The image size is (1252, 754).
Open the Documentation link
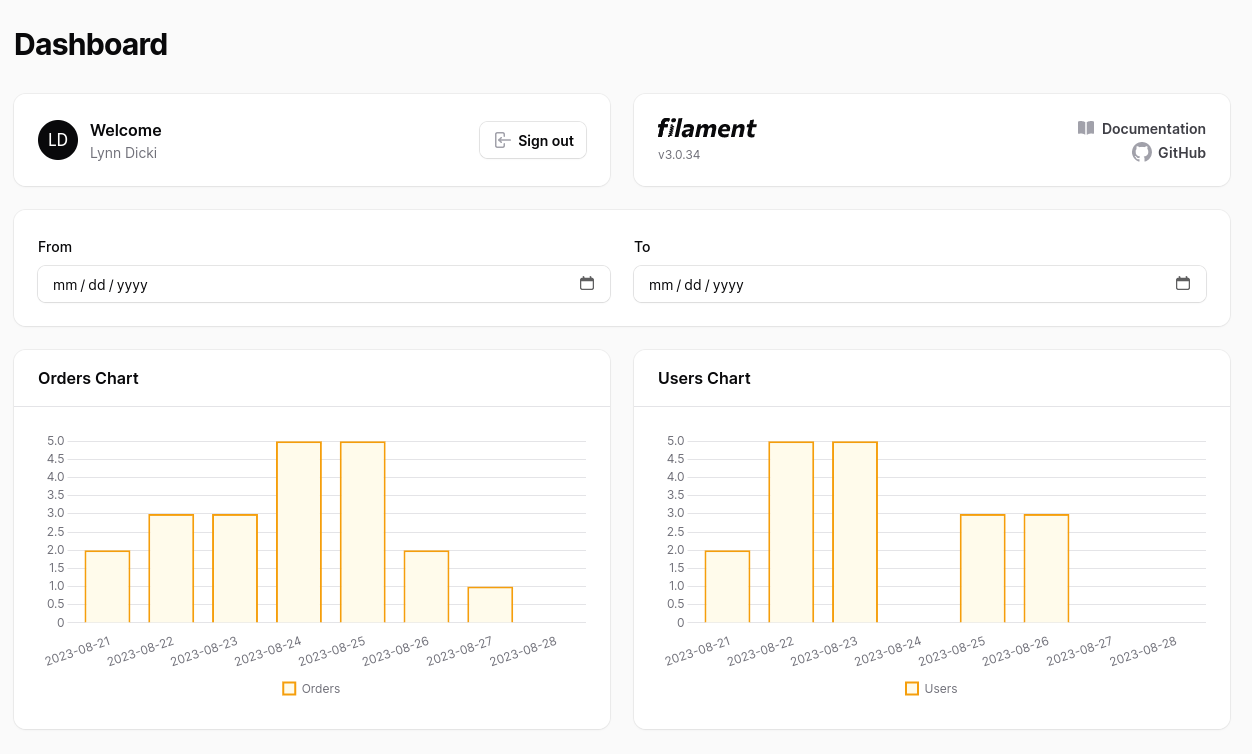(1153, 129)
